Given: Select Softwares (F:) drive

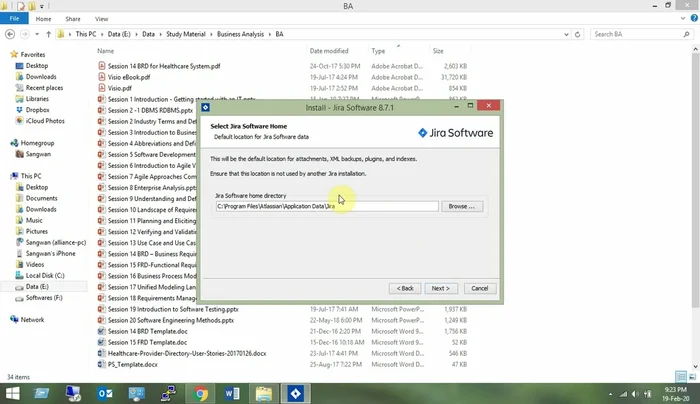Looking at the screenshot, I should click(x=44, y=298).
